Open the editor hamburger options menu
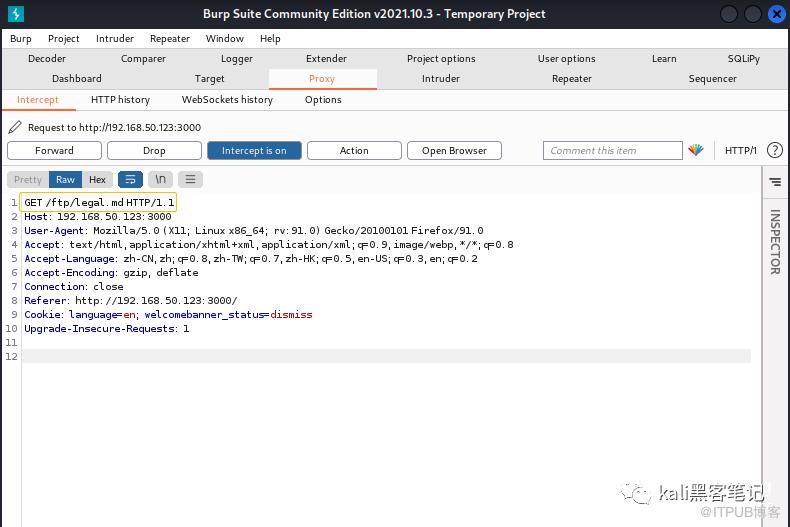The height and width of the screenshot is (527, 790). [190, 180]
